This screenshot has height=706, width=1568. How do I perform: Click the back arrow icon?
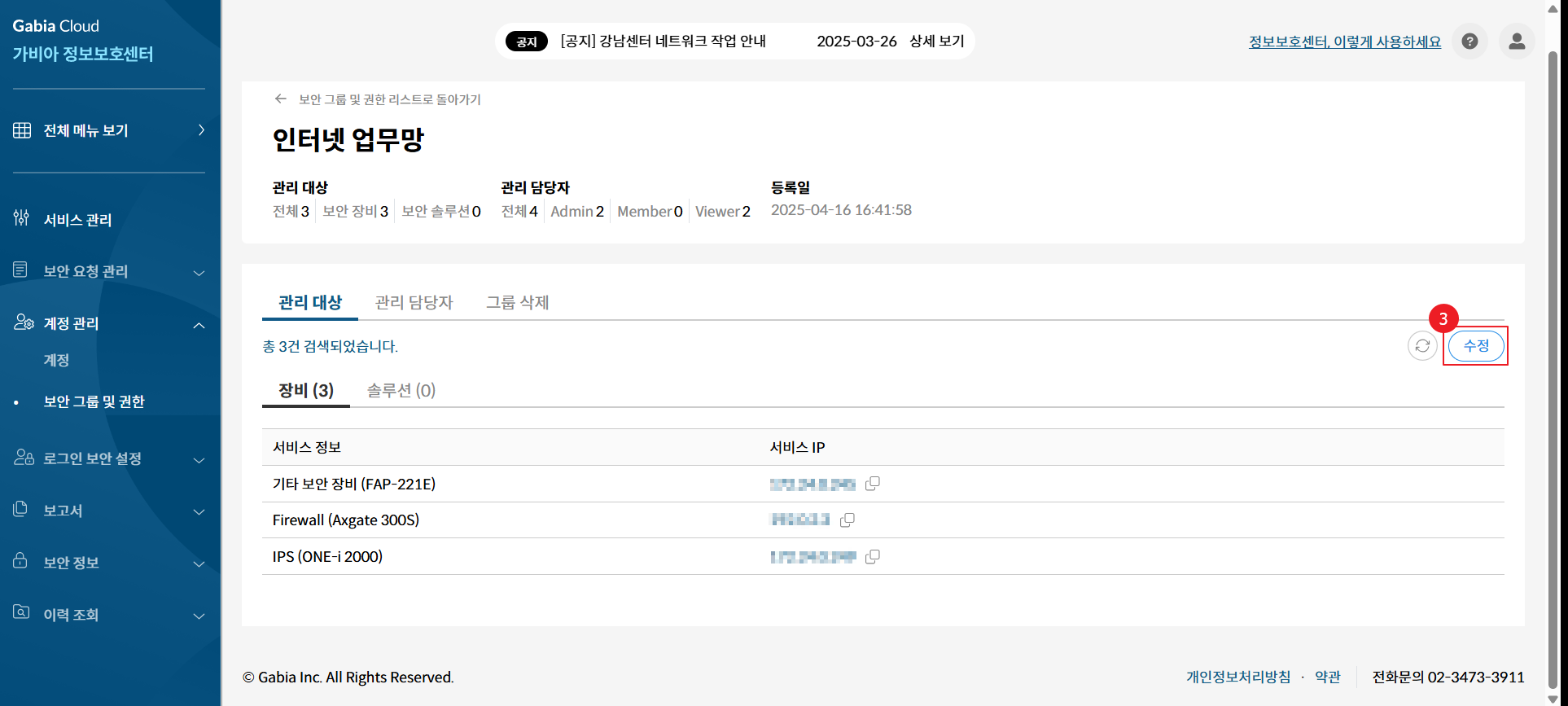[x=281, y=99]
